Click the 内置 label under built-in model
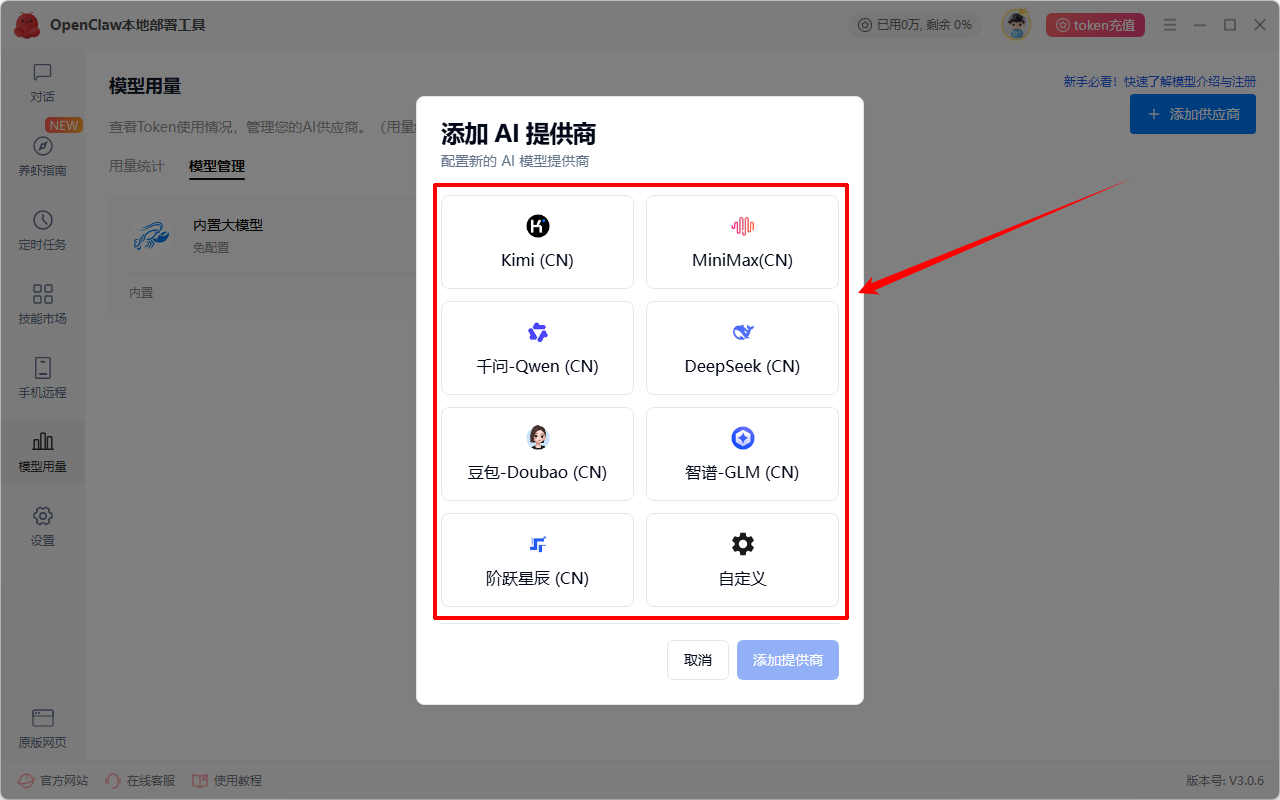 point(141,293)
